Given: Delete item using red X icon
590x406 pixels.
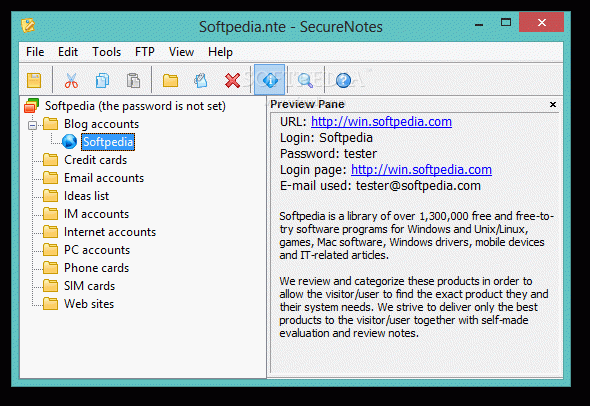Looking at the screenshot, I should point(232,80).
